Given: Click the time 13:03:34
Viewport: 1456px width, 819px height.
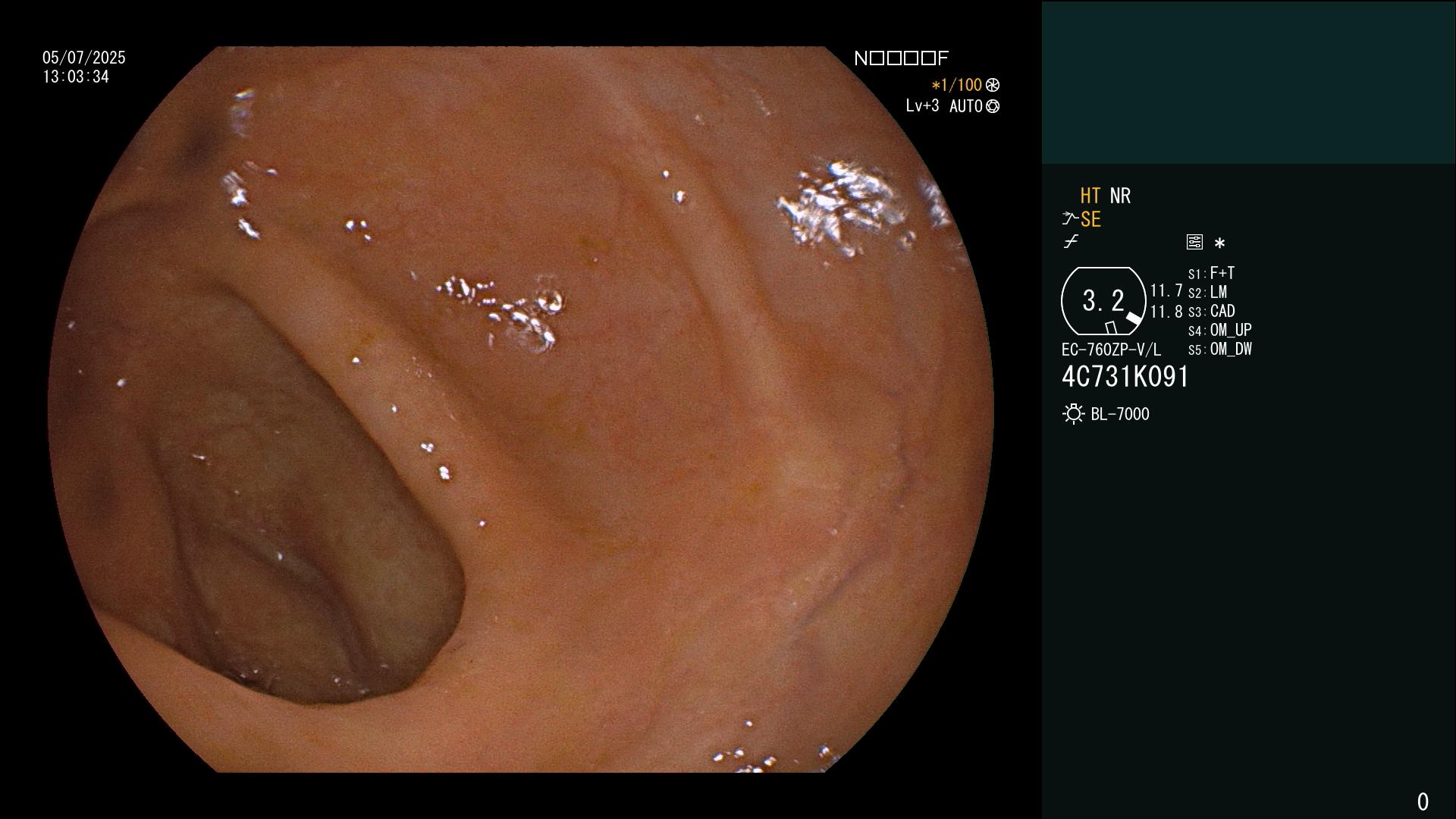Looking at the screenshot, I should click(x=76, y=77).
